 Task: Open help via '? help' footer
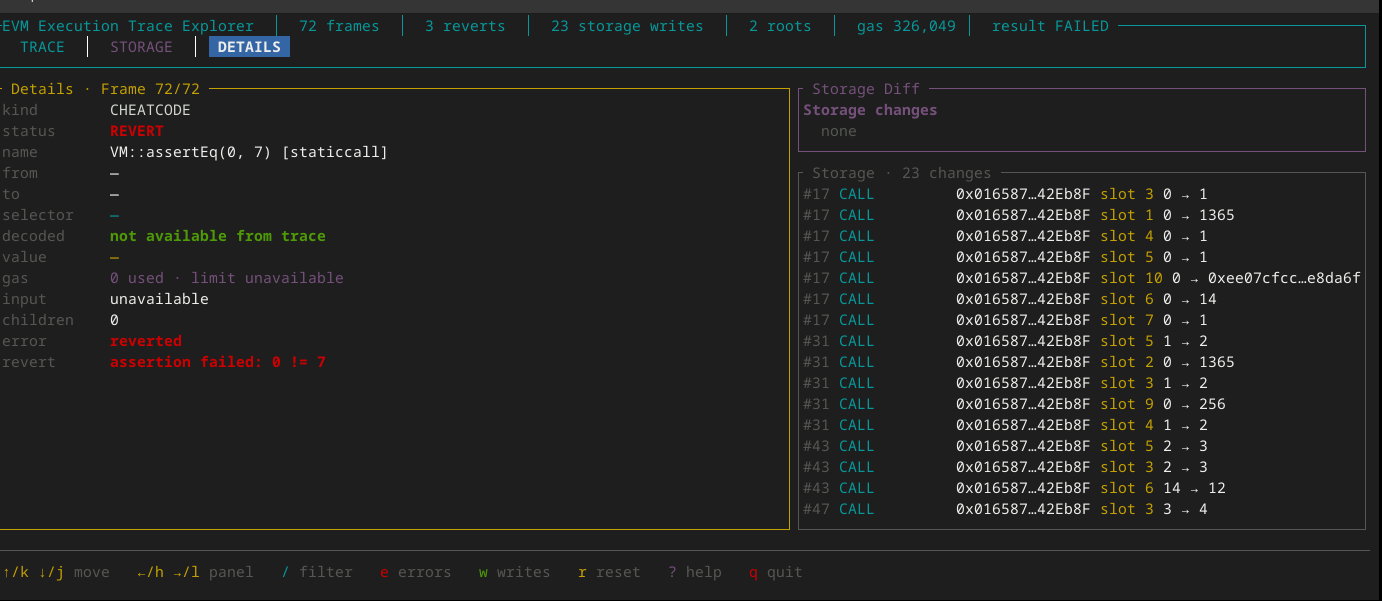click(695, 572)
